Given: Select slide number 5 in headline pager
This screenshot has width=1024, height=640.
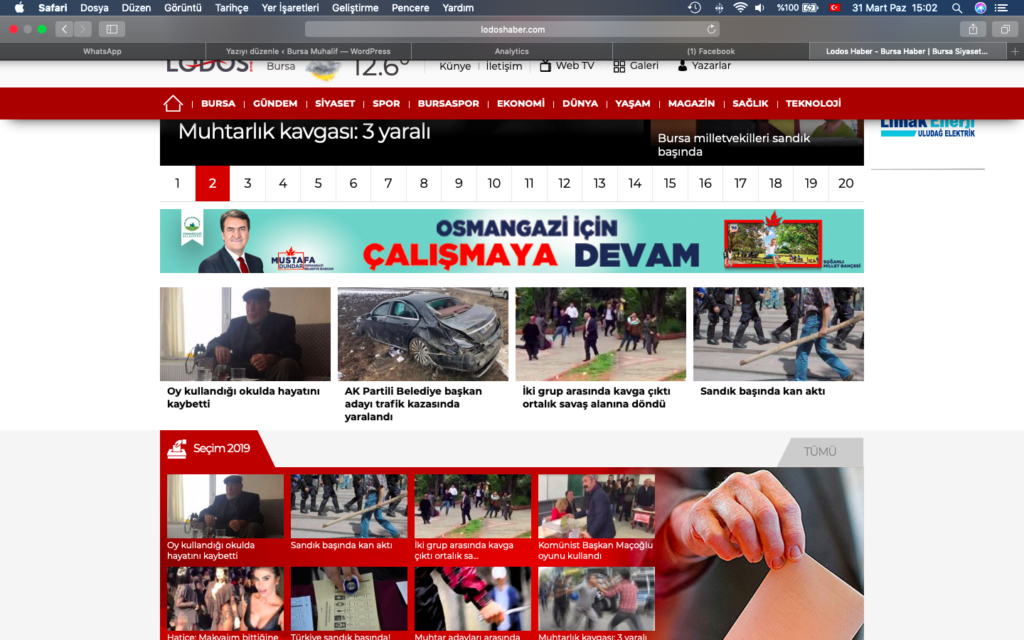Looking at the screenshot, I should [x=318, y=183].
